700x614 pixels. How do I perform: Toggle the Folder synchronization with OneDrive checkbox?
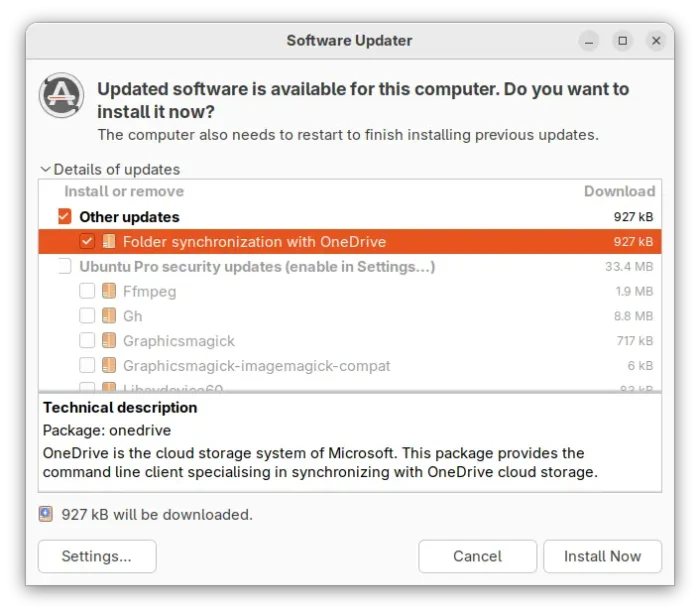[x=87, y=242]
